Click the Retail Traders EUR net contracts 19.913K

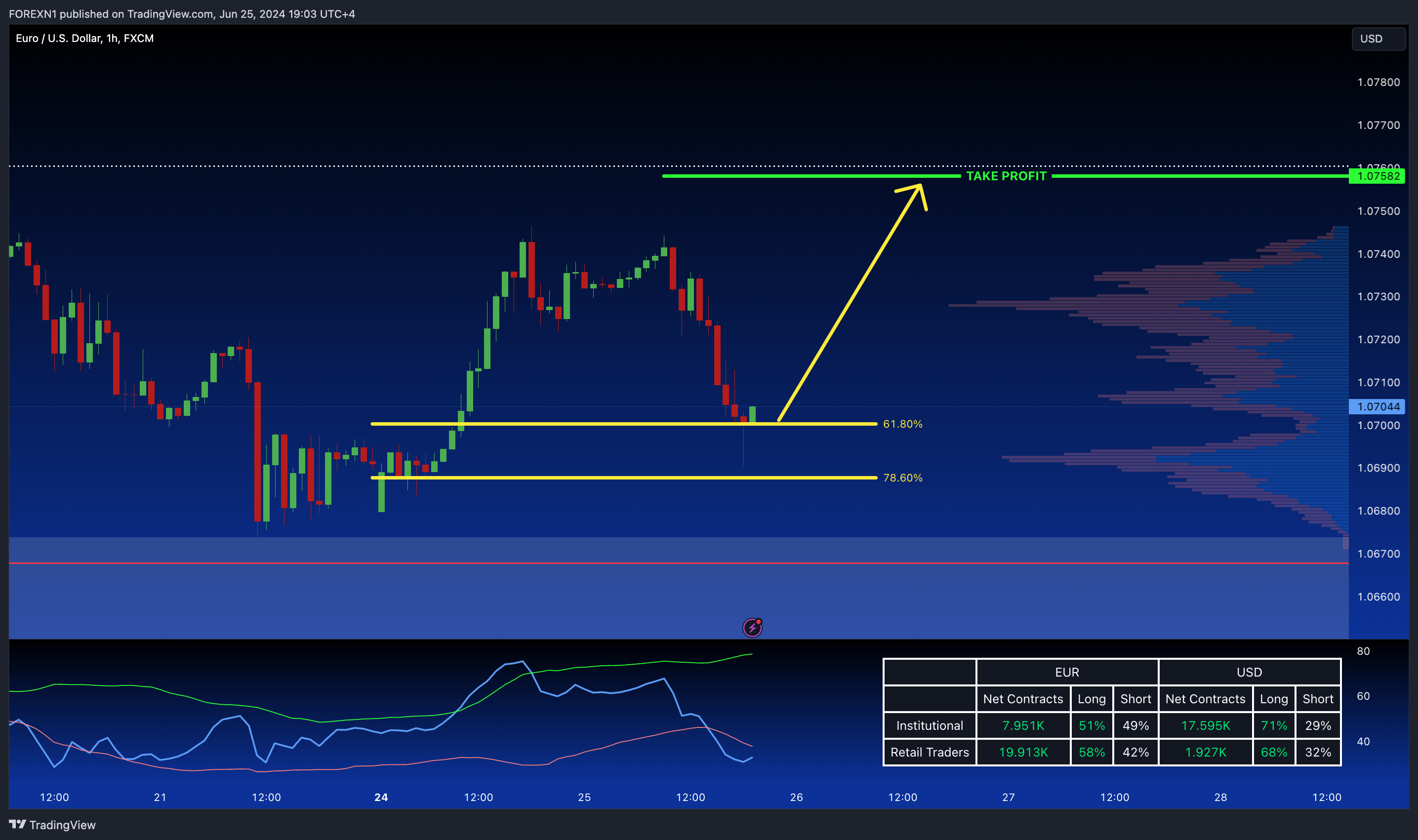click(x=1023, y=752)
